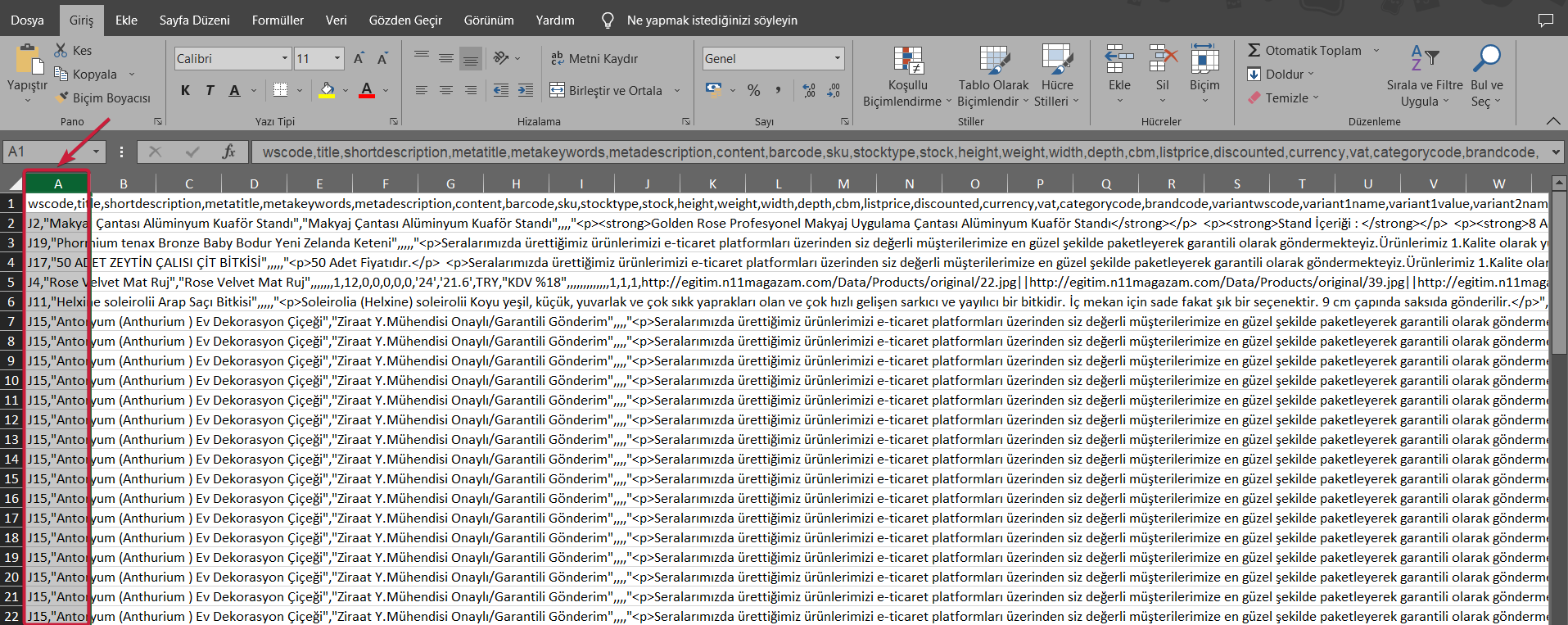Screen dimensions: 1568x625
Task: Toggle underline formatting (A)
Action: 235,90
